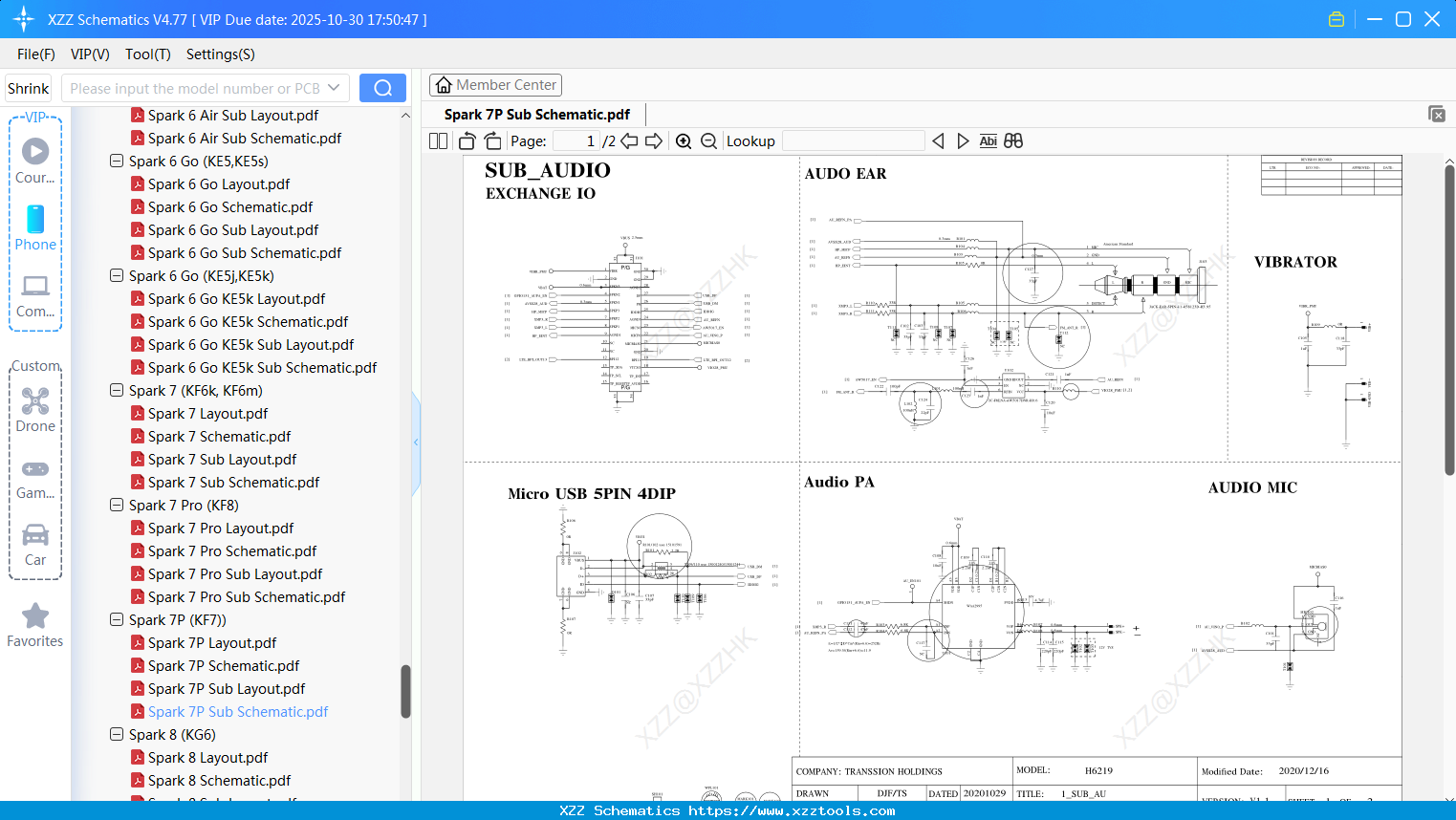This screenshot has height=820, width=1456.
Task: Select the Car category in the sidebar
Action: click(x=34, y=545)
